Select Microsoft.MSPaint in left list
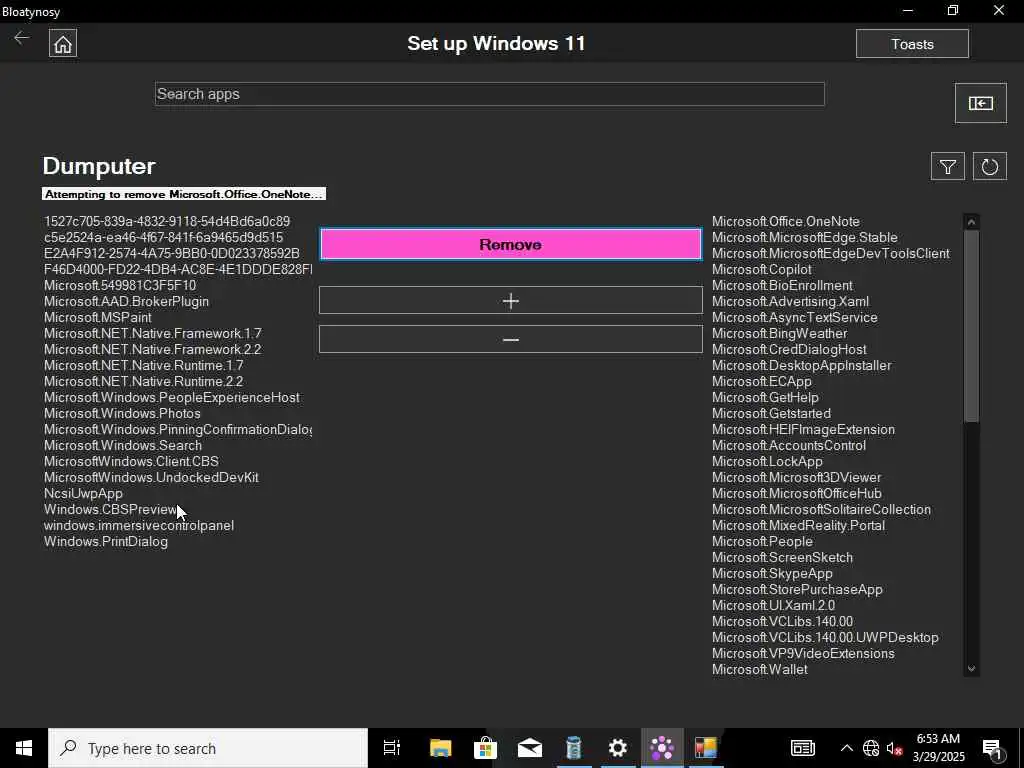Viewport: 1024px width, 768px height. (x=98, y=317)
